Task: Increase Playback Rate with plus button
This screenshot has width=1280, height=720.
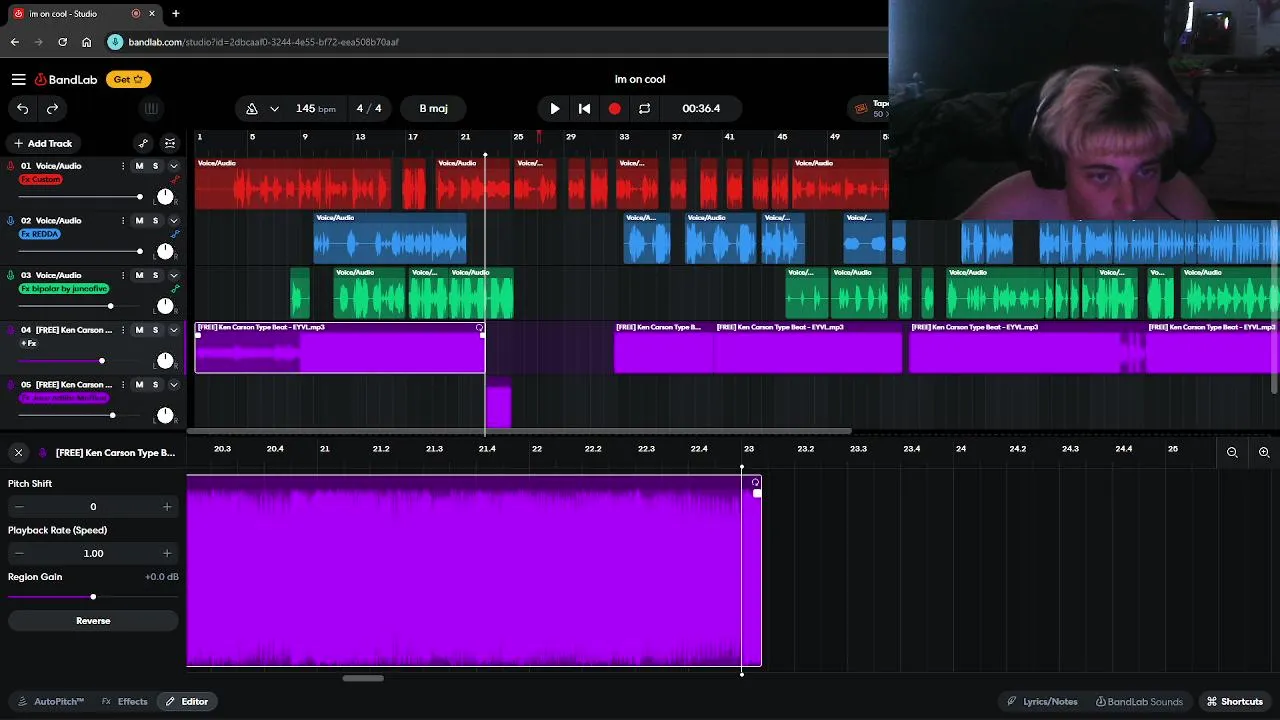Action: 167,553
